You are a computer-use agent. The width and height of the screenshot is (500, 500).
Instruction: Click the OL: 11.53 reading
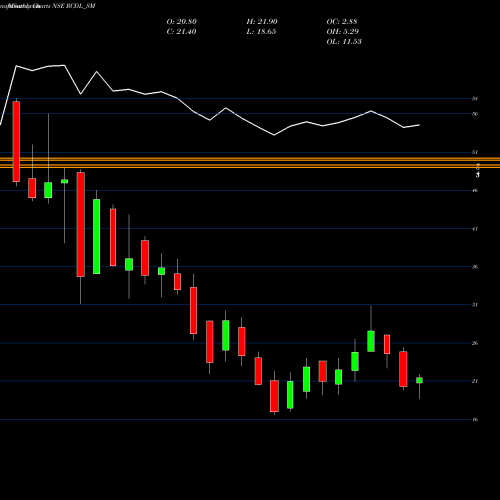[x=344, y=42]
